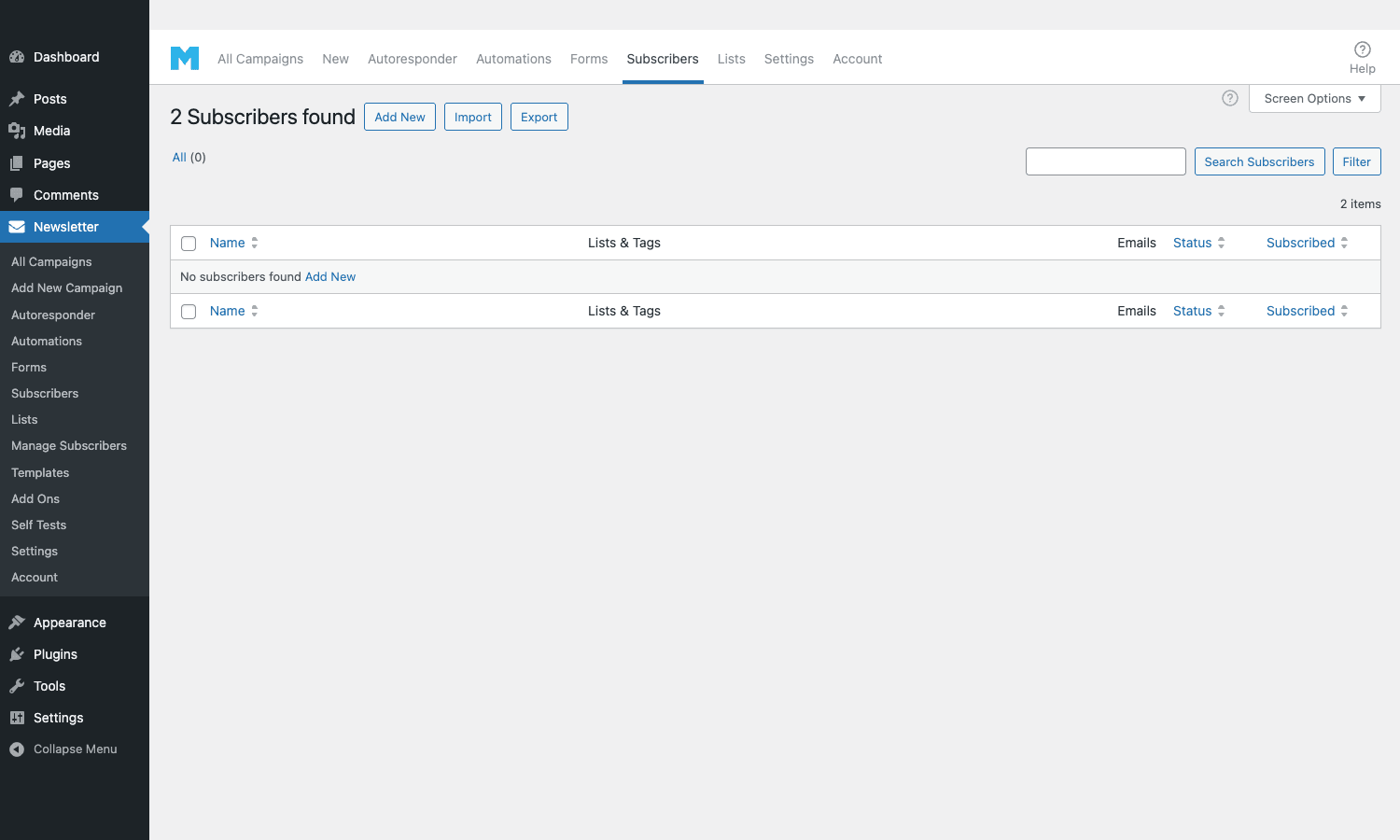Click the Media library icon

point(17,131)
